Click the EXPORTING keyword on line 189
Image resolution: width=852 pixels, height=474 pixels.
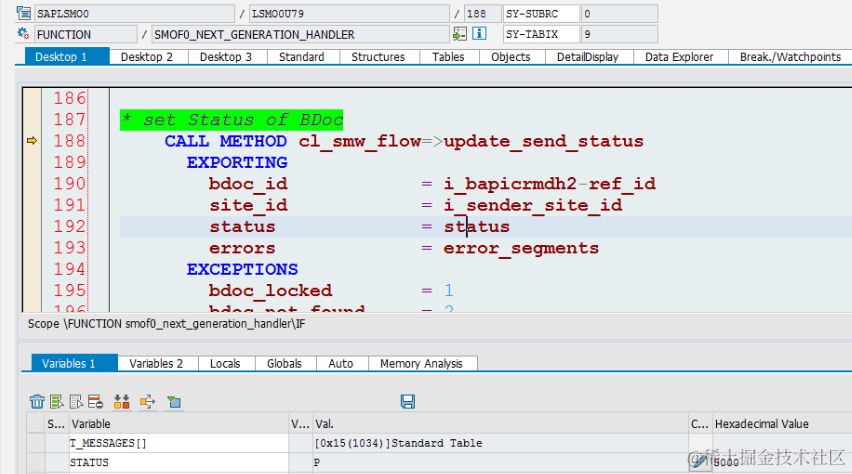pyautogui.click(x=237, y=163)
